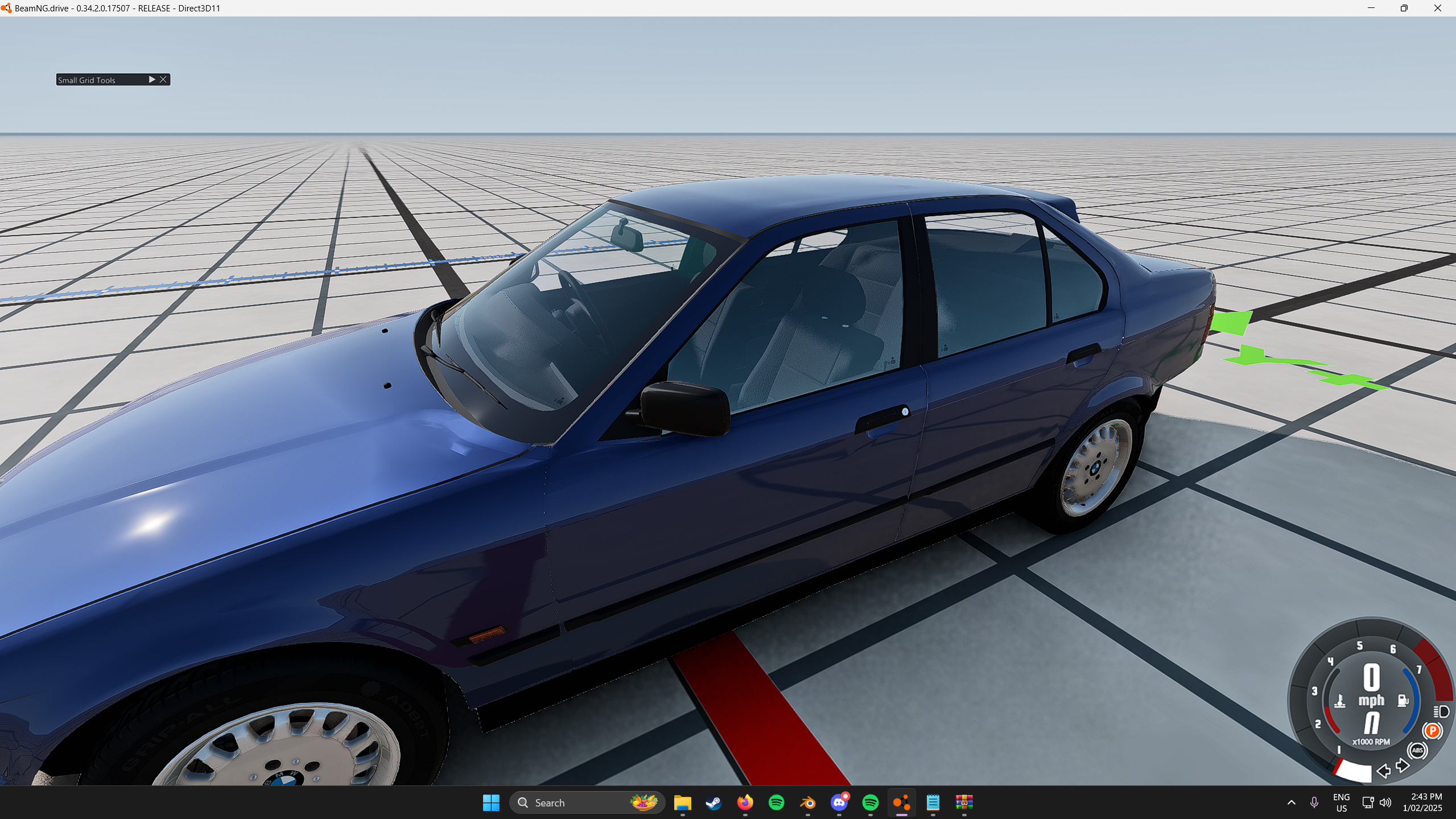Open the Windows Start menu
Viewport: 1456px width, 819px height.
pos(490,802)
